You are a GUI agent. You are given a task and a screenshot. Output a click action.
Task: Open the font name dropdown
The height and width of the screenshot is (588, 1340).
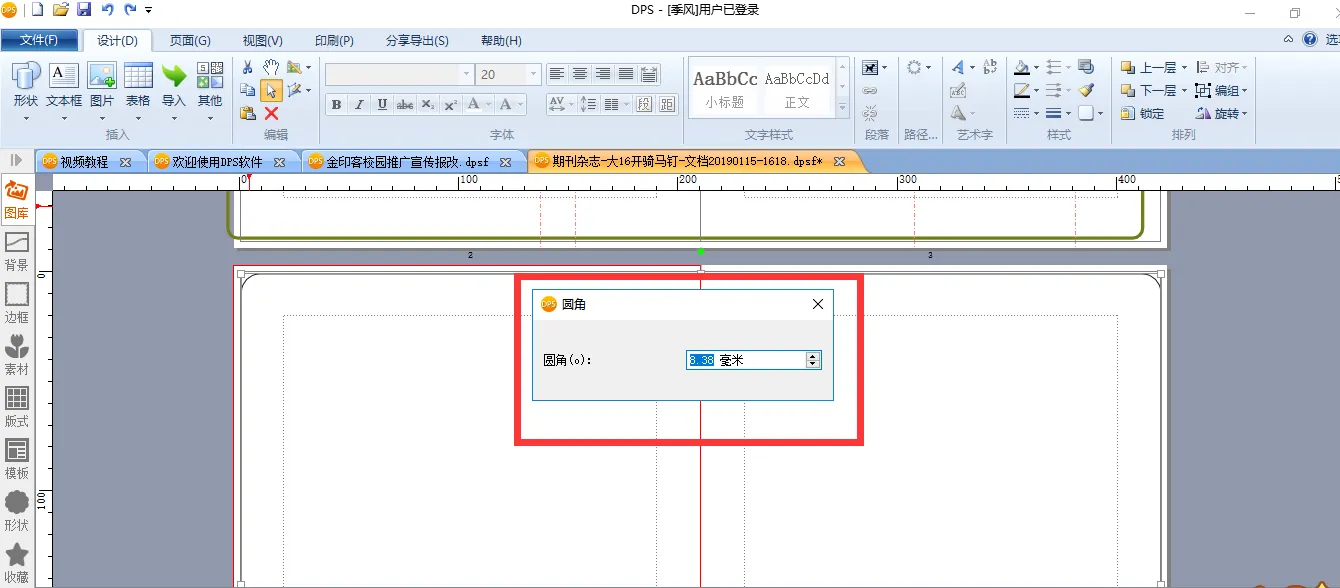pos(466,74)
